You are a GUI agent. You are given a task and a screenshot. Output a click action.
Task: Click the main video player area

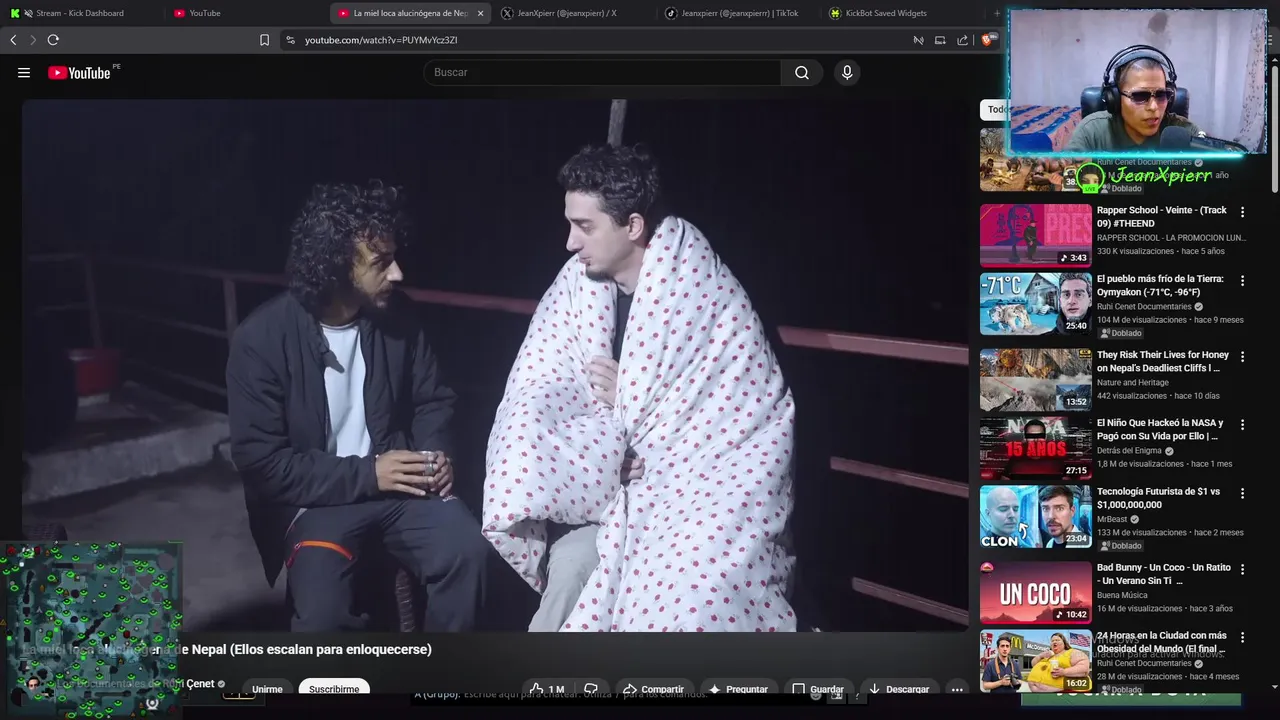[x=495, y=365]
